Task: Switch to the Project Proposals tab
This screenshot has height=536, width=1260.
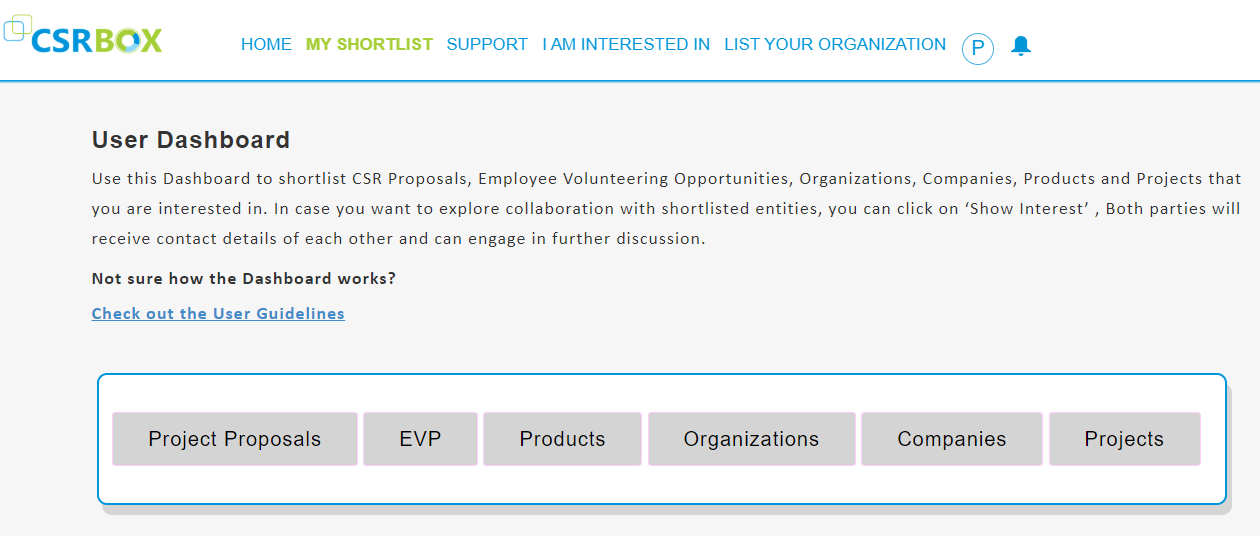Action: pyautogui.click(x=234, y=439)
